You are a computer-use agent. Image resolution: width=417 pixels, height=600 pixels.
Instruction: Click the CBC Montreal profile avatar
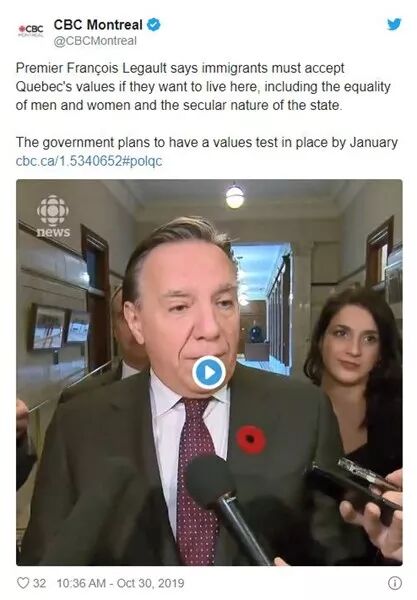(x=31, y=30)
